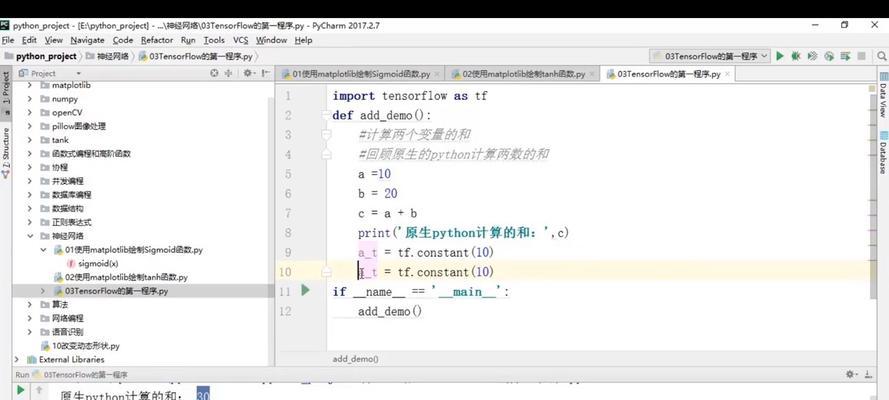Click fold marker on line 10 gutter
This screenshot has width=889, height=400.
[326, 273]
